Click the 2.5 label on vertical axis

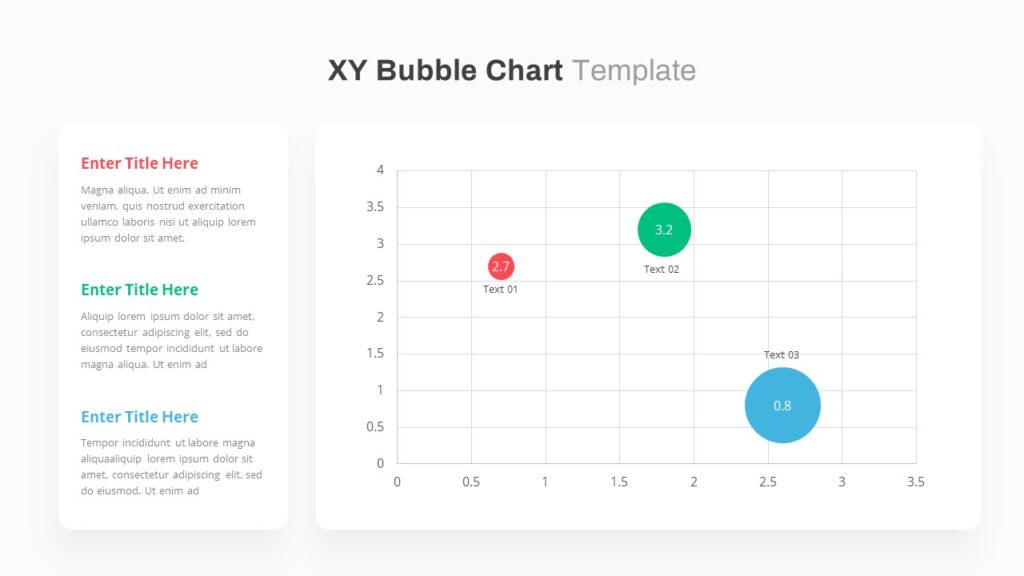375,281
